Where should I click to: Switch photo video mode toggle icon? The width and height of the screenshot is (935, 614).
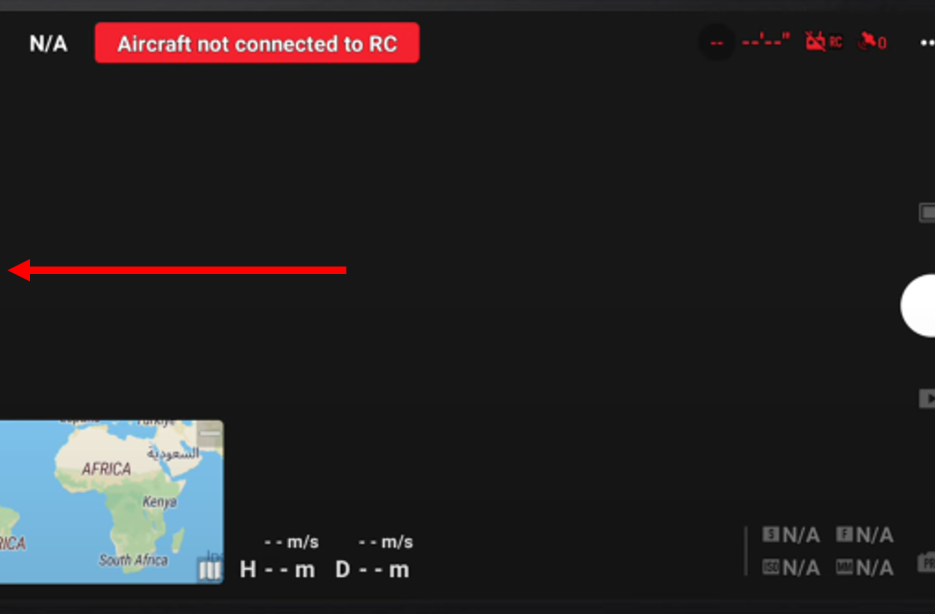pyautogui.click(x=927, y=212)
